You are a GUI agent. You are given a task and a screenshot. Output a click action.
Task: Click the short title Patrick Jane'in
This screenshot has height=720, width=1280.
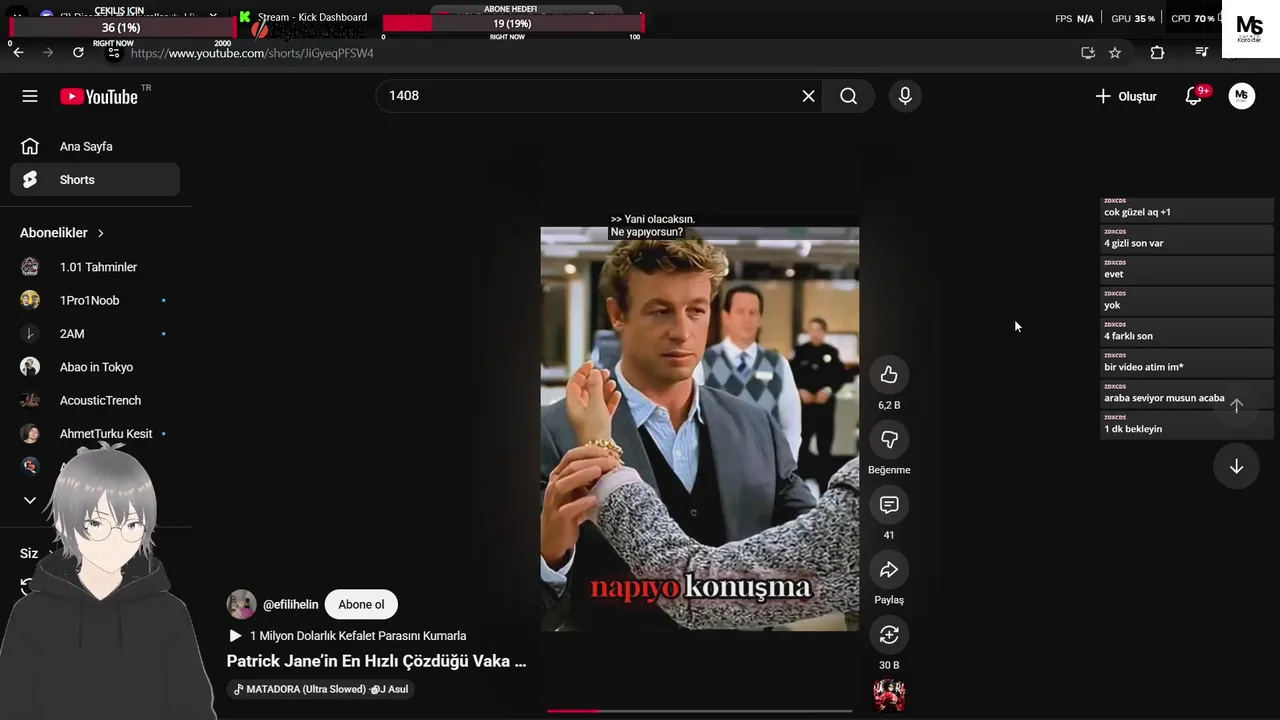tap(376, 661)
